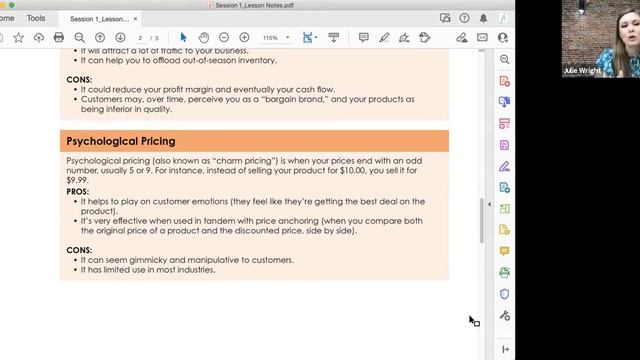Open More Tools wrench icon
This screenshot has height=360, width=640.
pos(504,316)
